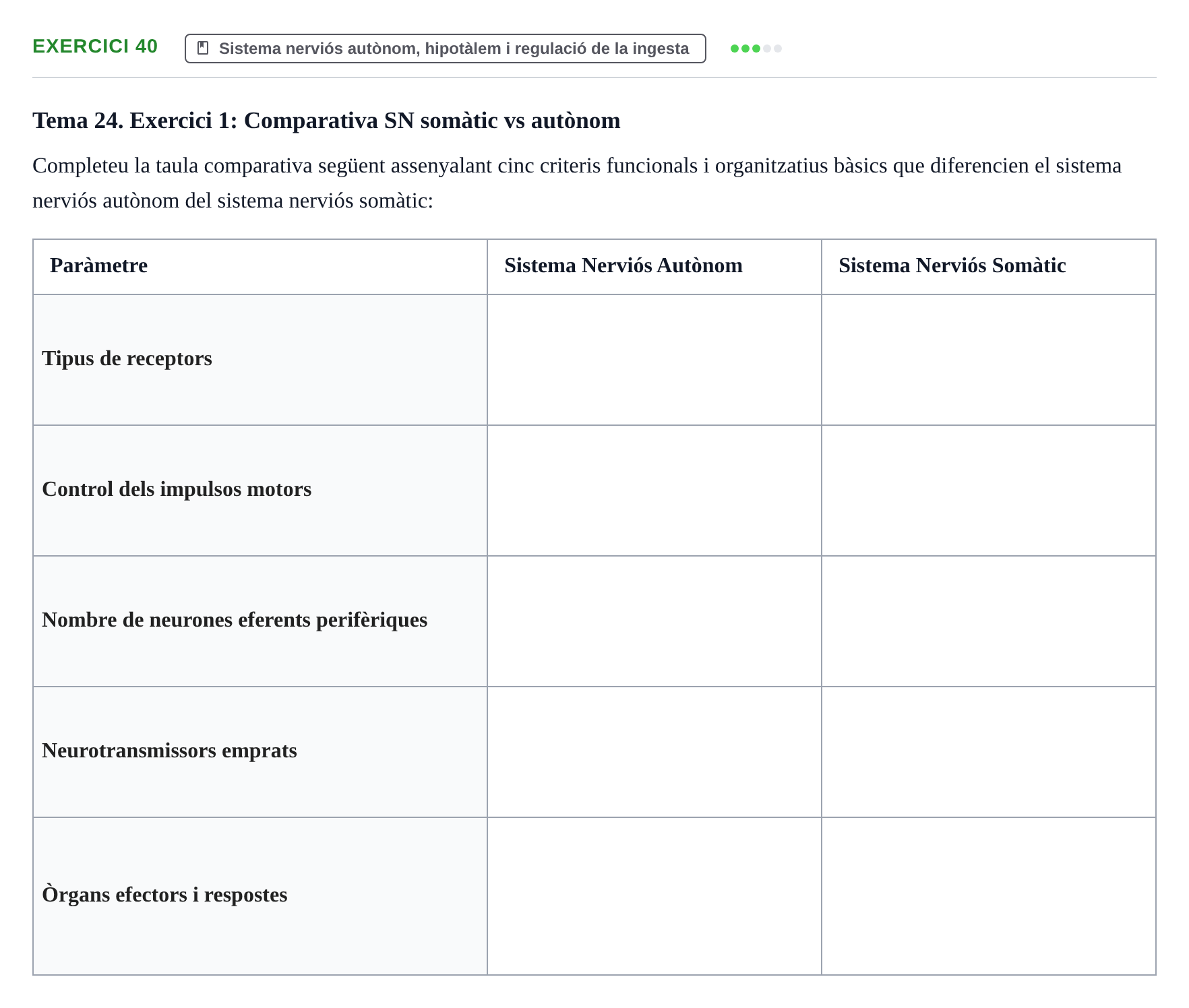Click Autònom cell for 'Nombre de neurones eferents'

pos(654,621)
